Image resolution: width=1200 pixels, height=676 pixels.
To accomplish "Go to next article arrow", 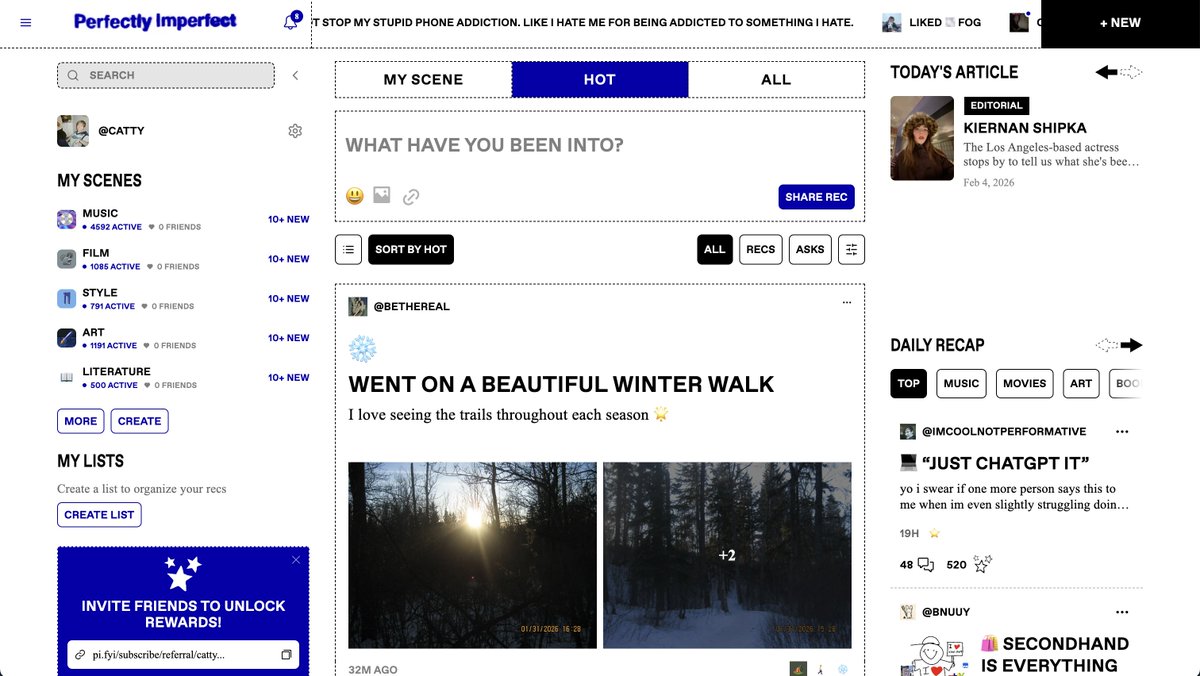I will [1131, 72].
